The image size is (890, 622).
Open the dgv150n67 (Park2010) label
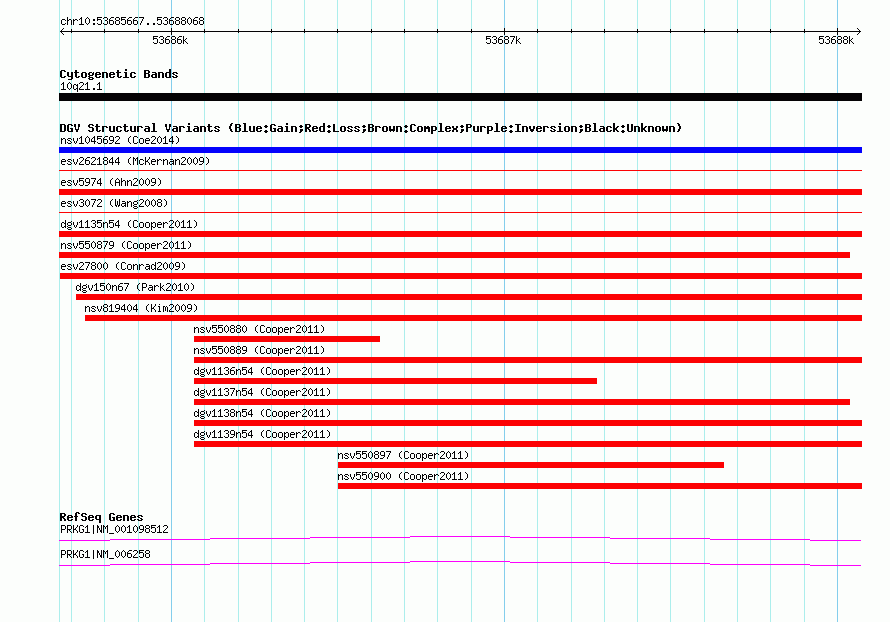tap(135, 287)
